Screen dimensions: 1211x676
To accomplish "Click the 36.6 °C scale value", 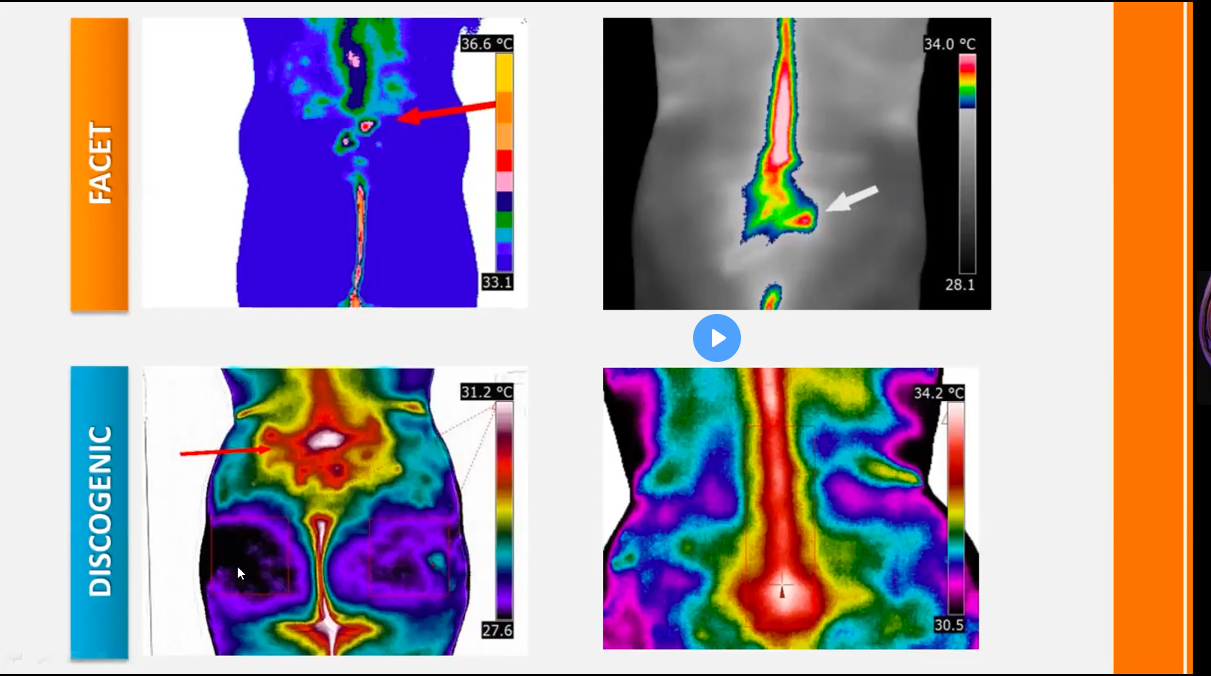I will 487,44.
